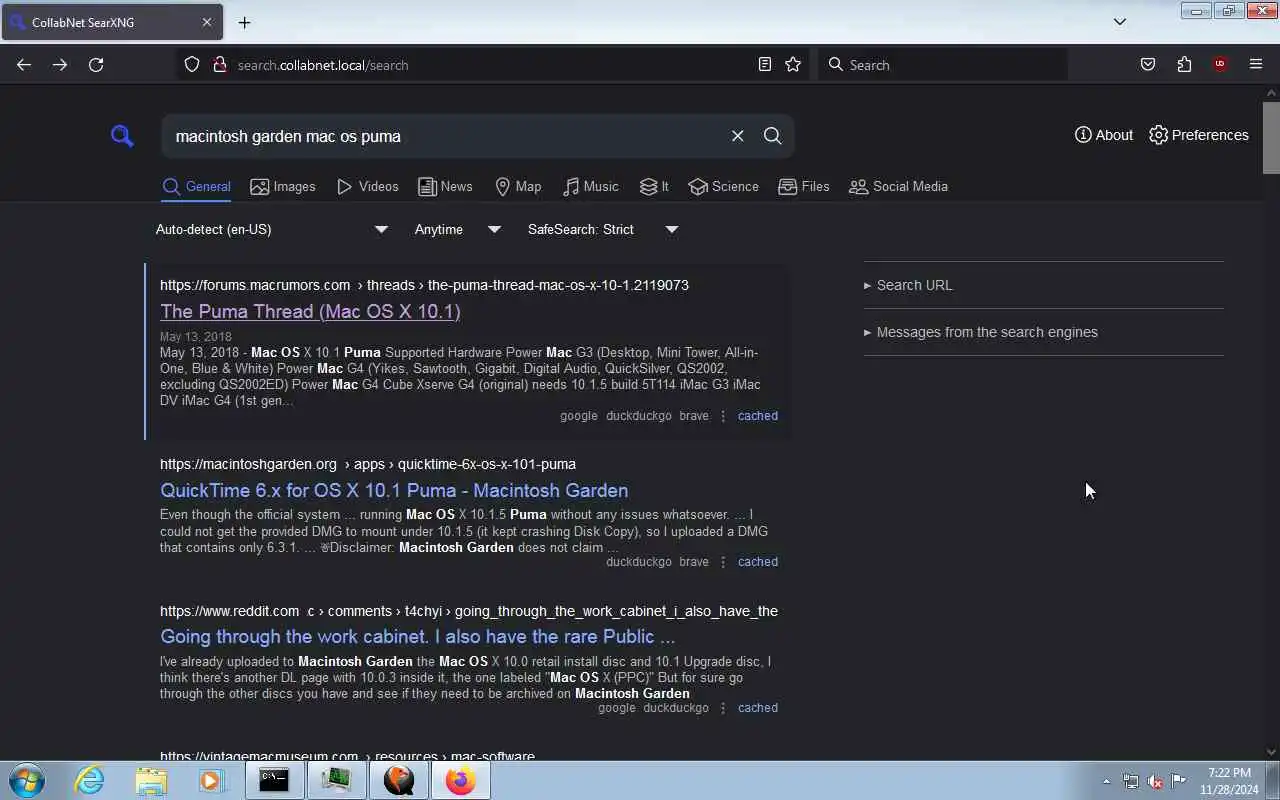The width and height of the screenshot is (1280, 800).
Task: Click the Firefox taskbar icon
Action: 461,780
